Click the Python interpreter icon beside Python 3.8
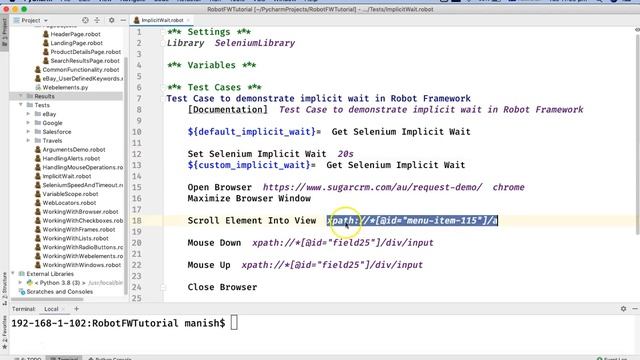640x360 pixels. (x=30, y=283)
